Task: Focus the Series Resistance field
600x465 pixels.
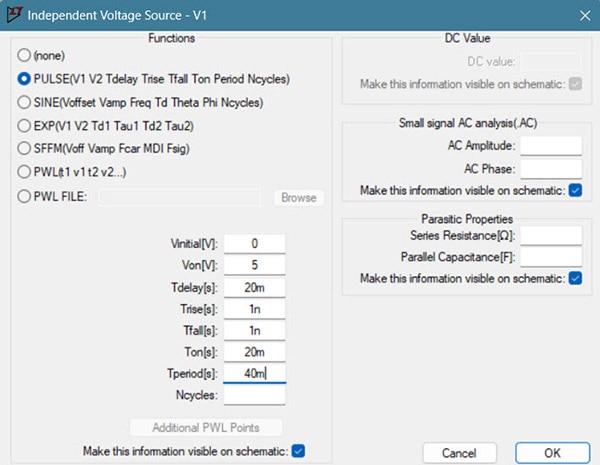Action: [x=550, y=234]
